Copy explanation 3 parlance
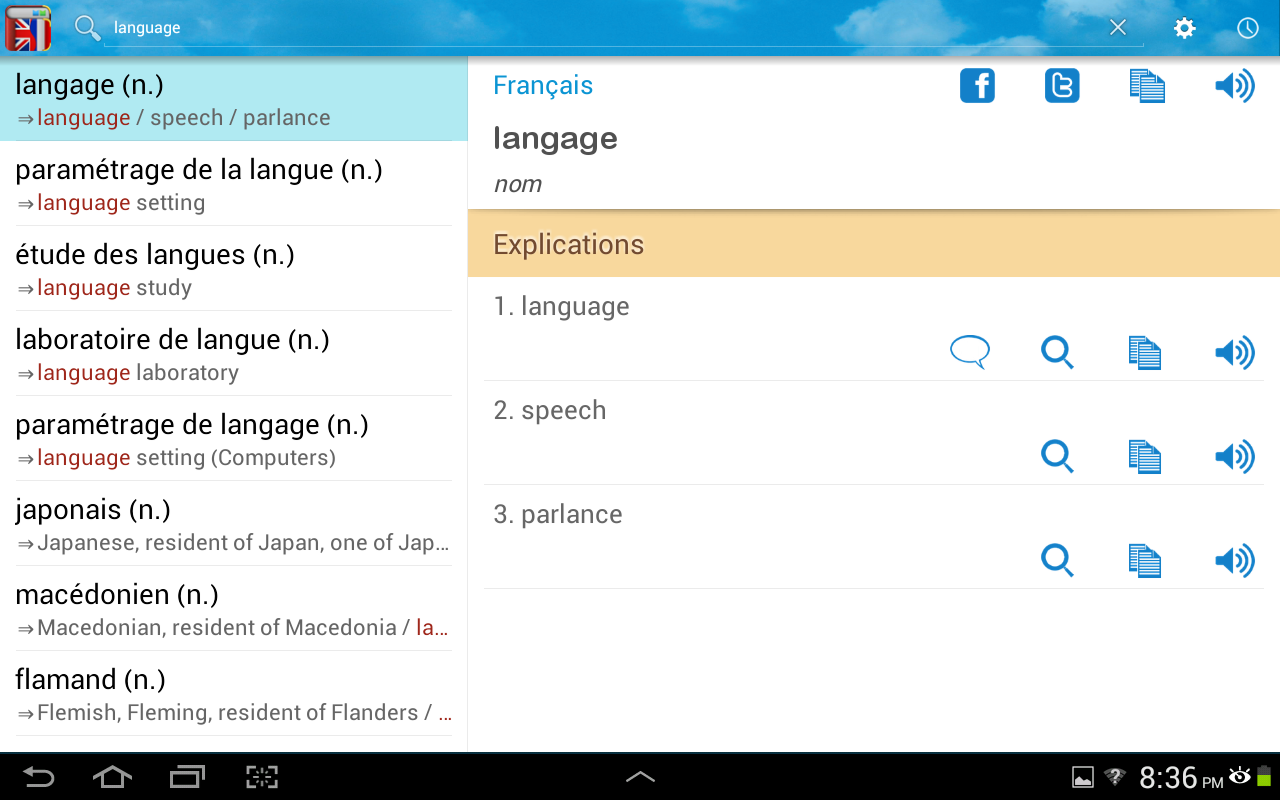 (x=1145, y=560)
